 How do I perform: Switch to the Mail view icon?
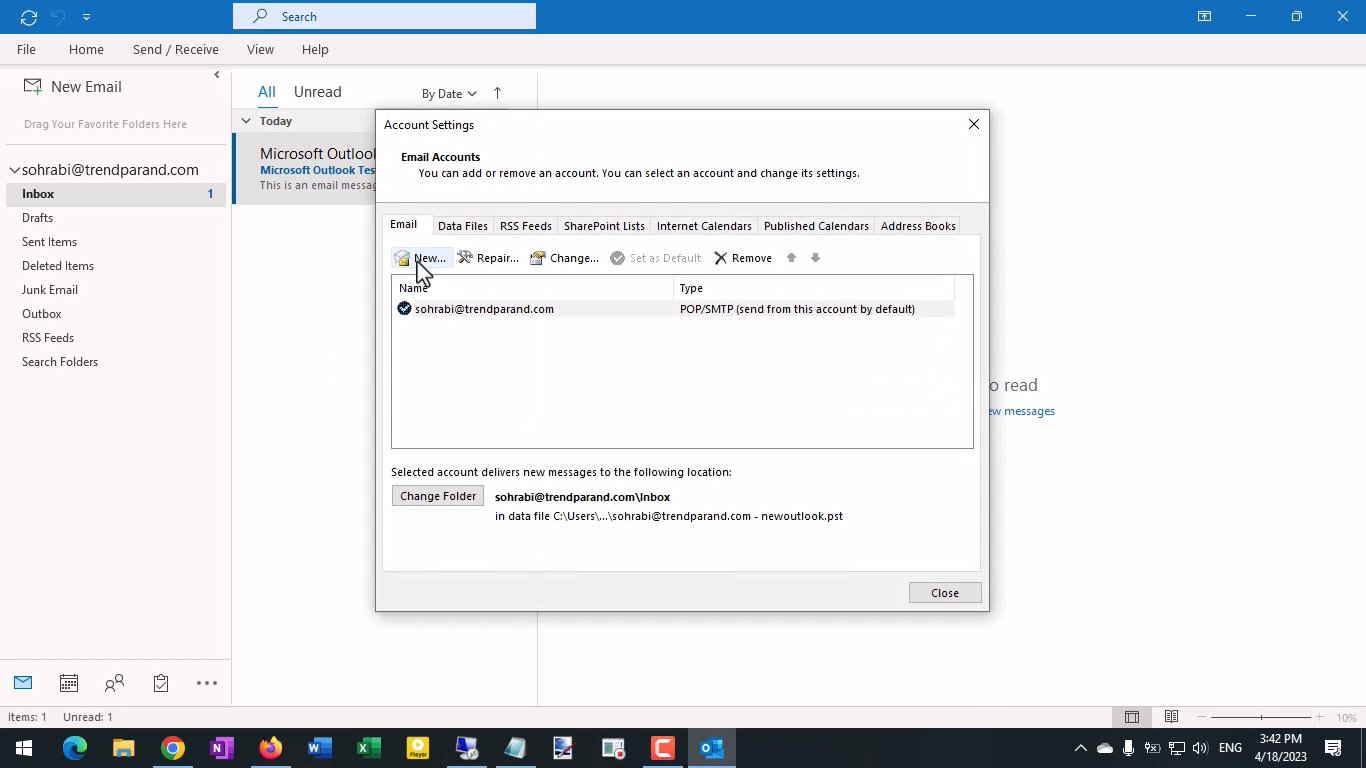(x=23, y=683)
